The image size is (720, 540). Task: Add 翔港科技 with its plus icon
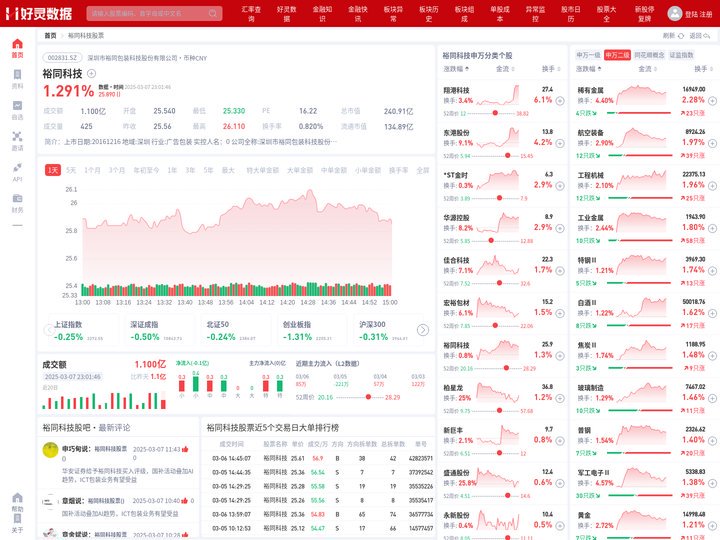pos(560,101)
